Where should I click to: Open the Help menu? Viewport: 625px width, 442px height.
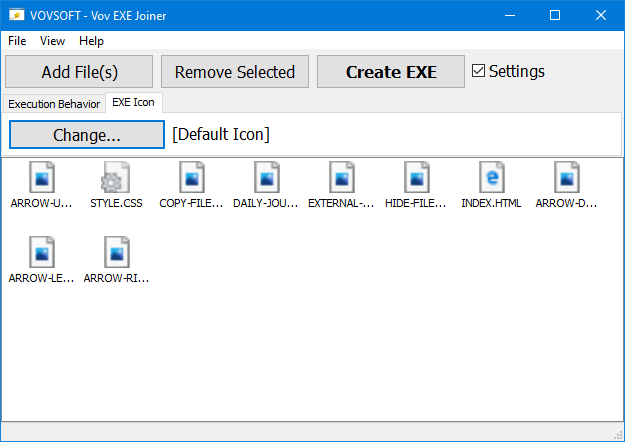(91, 41)
